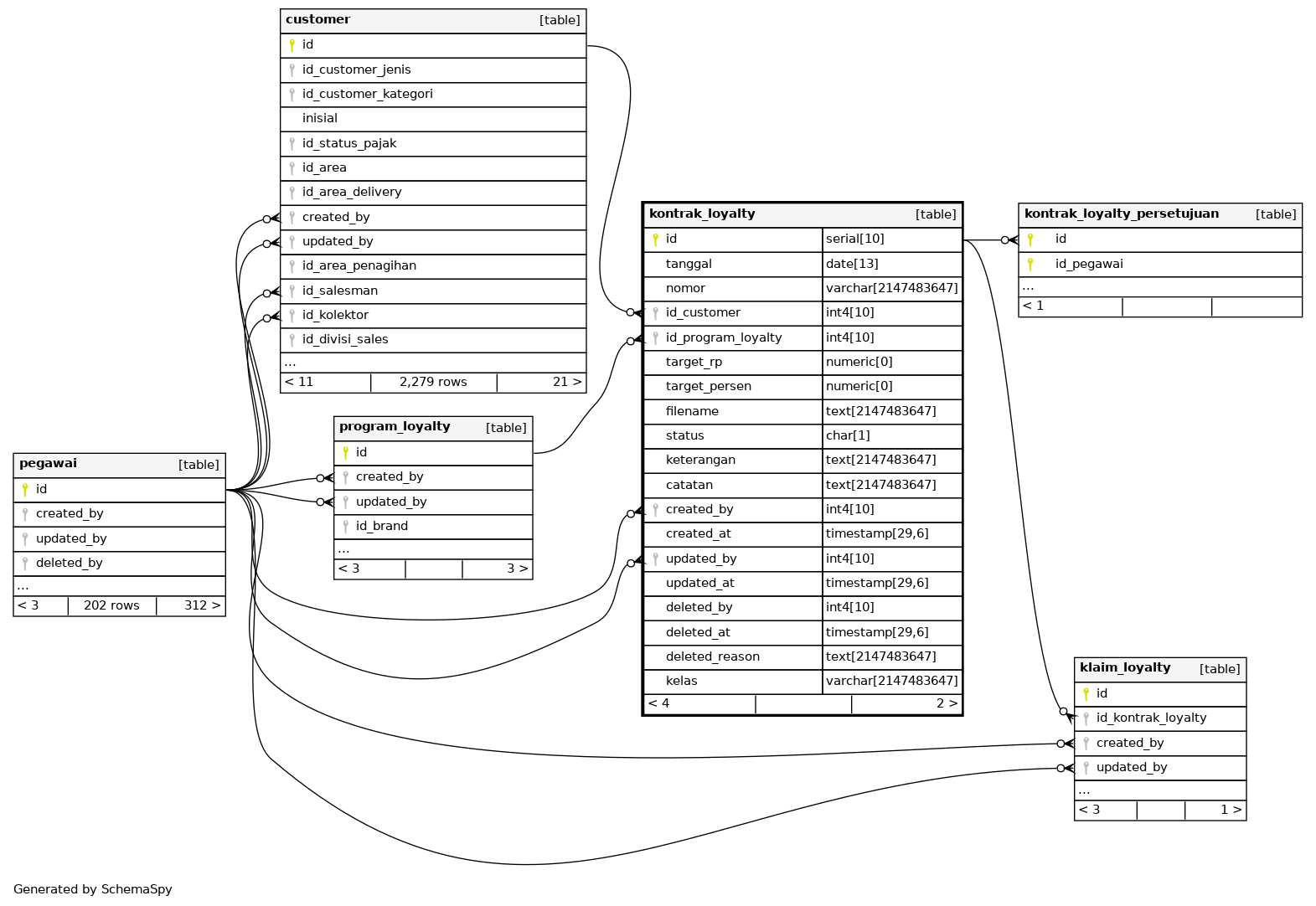Click the yellow key icon in klaim_loyalty table
This screenshot has width=1316, height=906.
[x=1086, y=694]
